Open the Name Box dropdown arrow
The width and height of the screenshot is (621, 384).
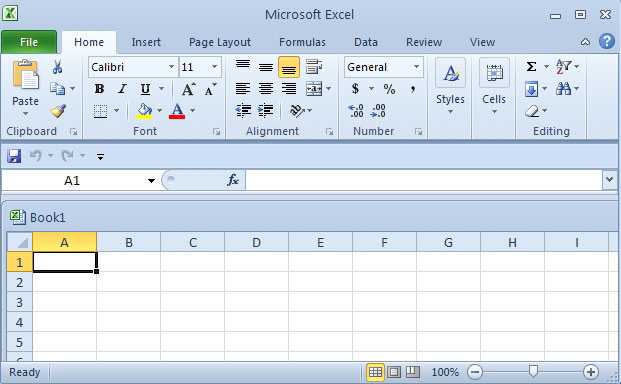click(x=151, y=181)
